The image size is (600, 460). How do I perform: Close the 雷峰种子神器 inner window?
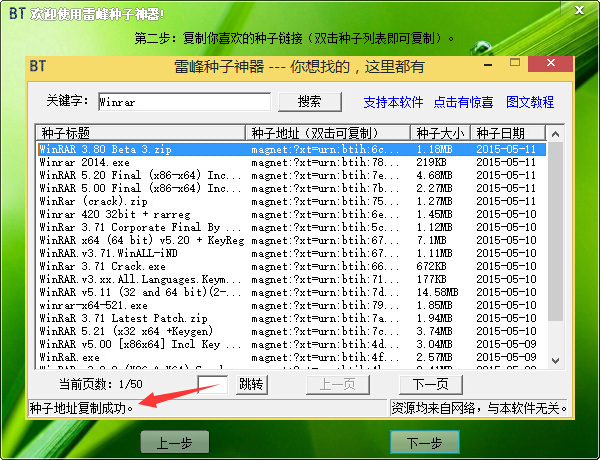[550, 64]
